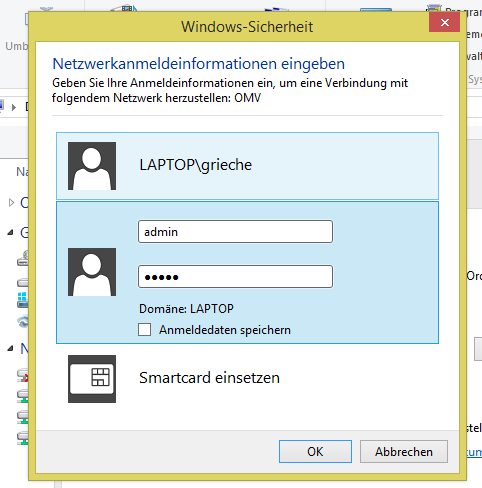This screenshot has height=488, width=482.
Task: Collapse the tree arrow near the G item in Explorer
Action: pyautogui.click(x=11, y=232)
